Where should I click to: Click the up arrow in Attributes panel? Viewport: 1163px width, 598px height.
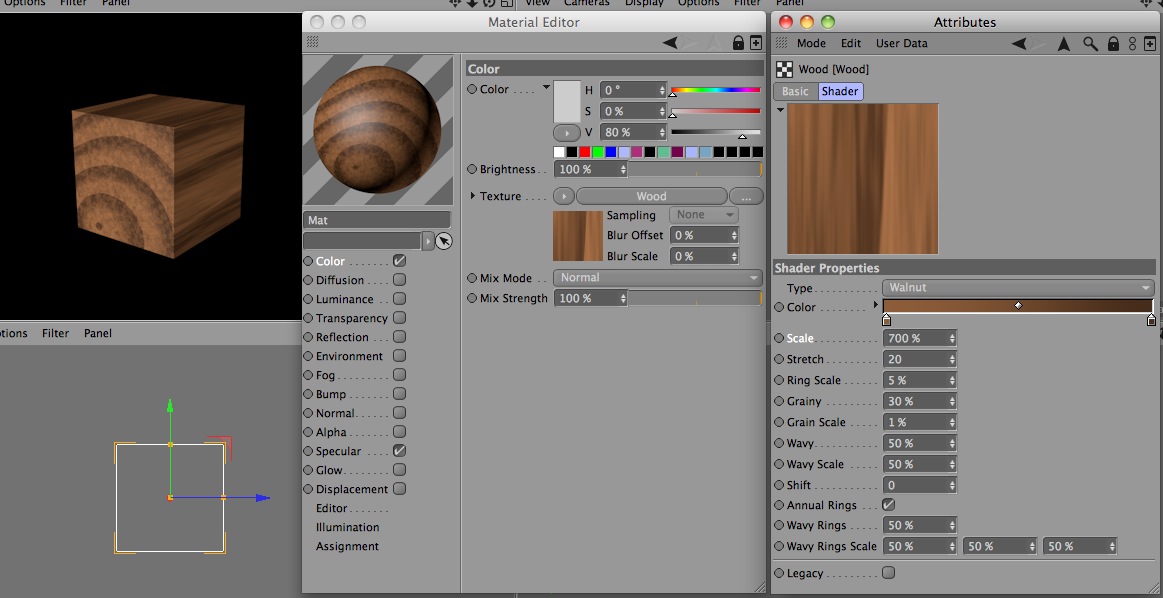click(1065, 44)
